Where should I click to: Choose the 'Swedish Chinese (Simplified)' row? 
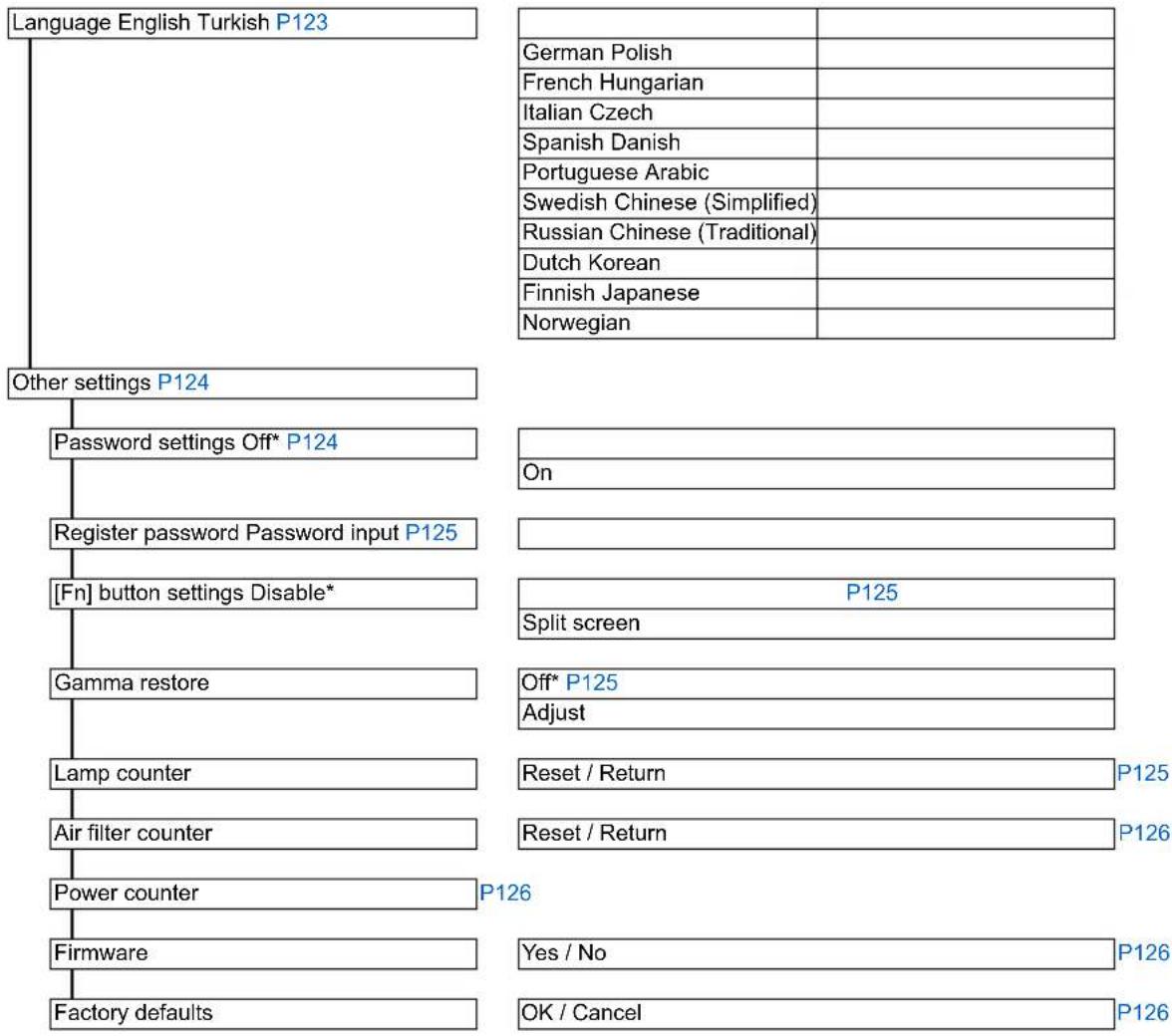(x=668, y=202)
